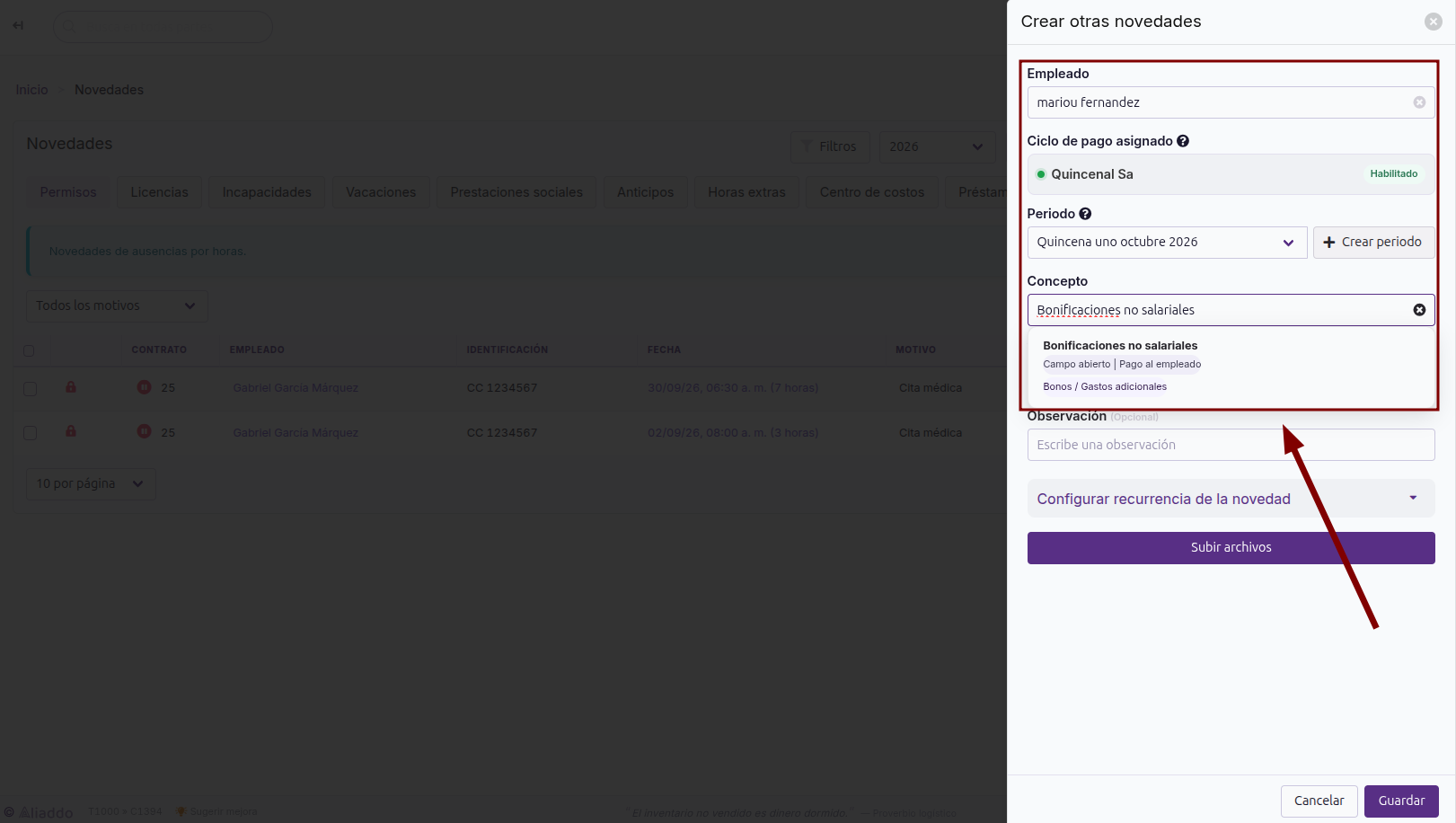Open the Anticipos tab
Screen dimensions: 1456x823
(x=645, y=192)
